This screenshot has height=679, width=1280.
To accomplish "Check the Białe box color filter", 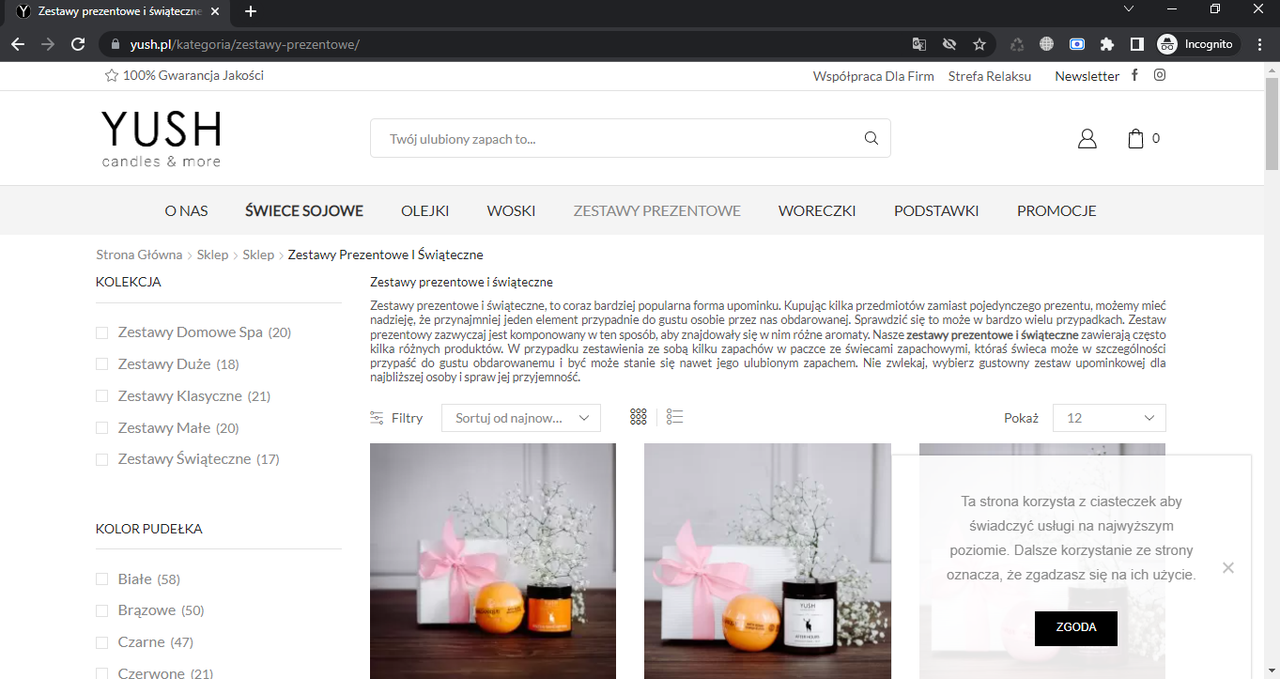I will (x=102, y=579).
